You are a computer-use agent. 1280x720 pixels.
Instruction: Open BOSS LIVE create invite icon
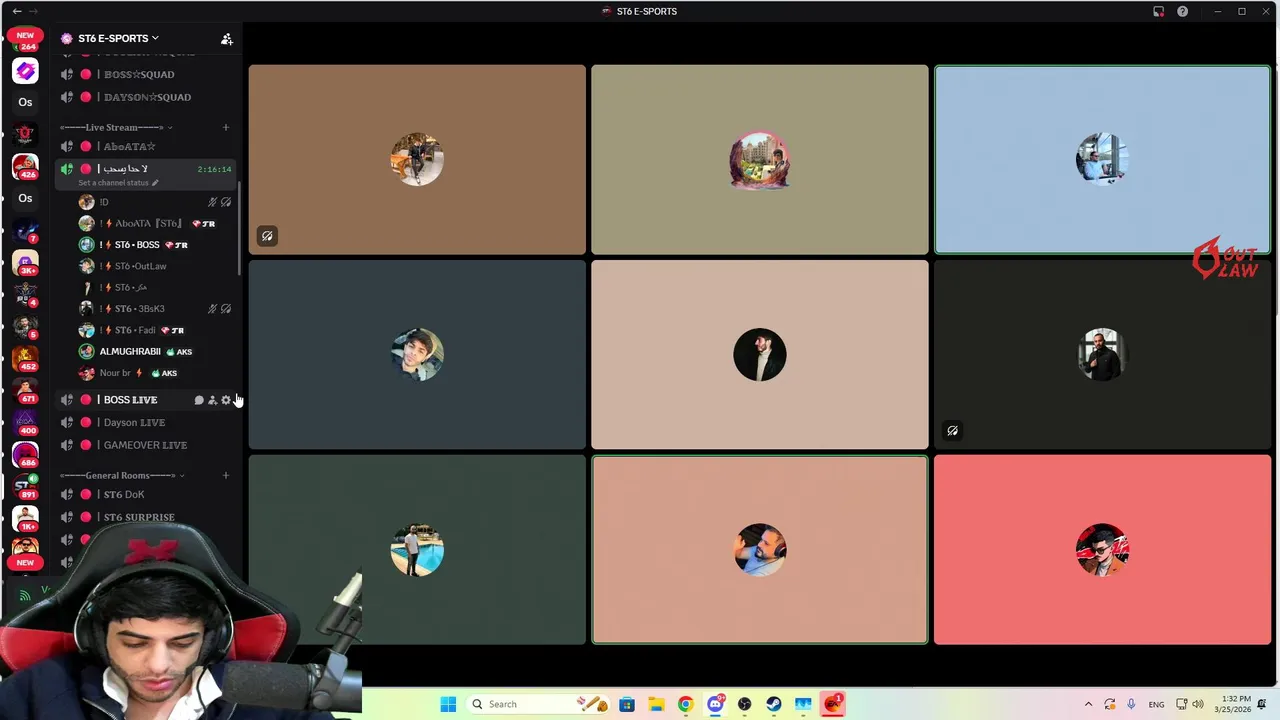point(212,400)
